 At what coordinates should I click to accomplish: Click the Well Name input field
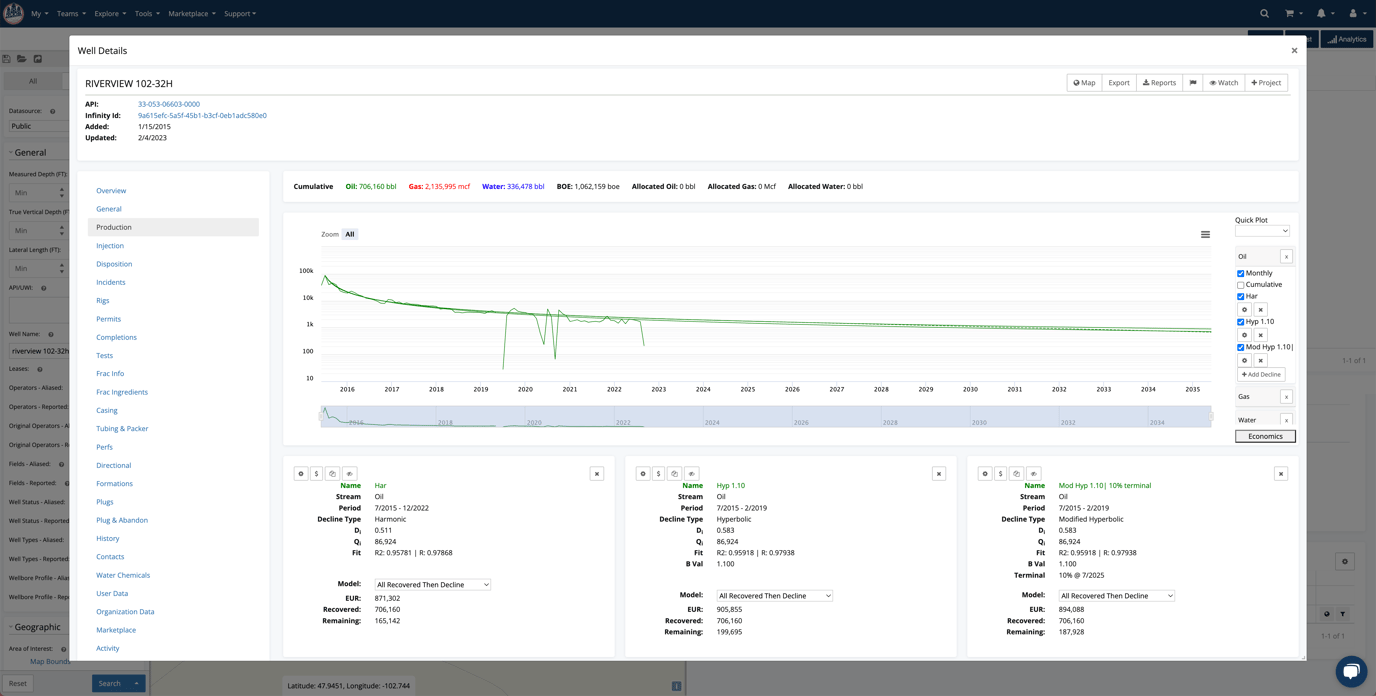[x=37, y=350]
